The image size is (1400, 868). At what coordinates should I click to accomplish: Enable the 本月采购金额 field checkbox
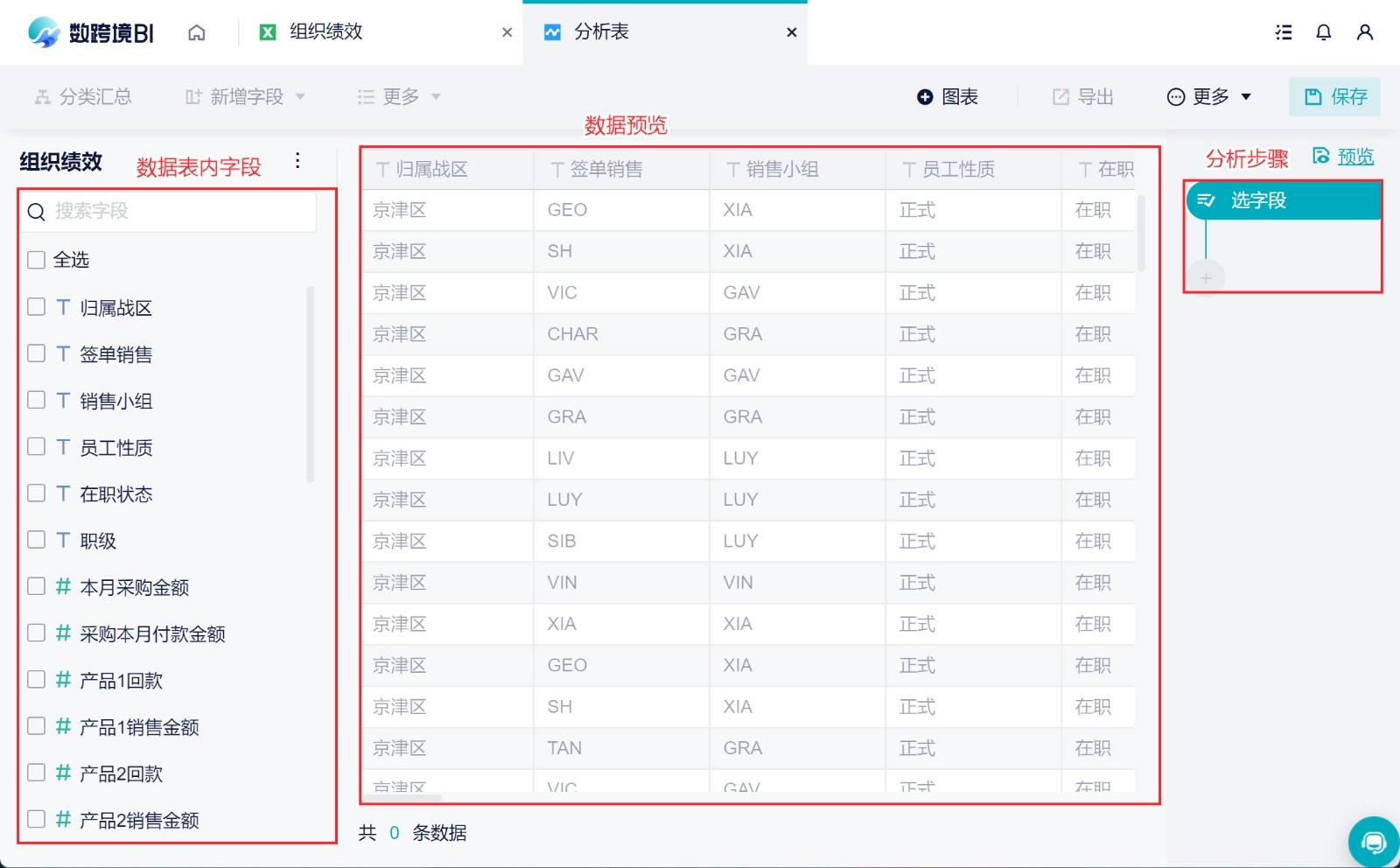tap(36, 586)
